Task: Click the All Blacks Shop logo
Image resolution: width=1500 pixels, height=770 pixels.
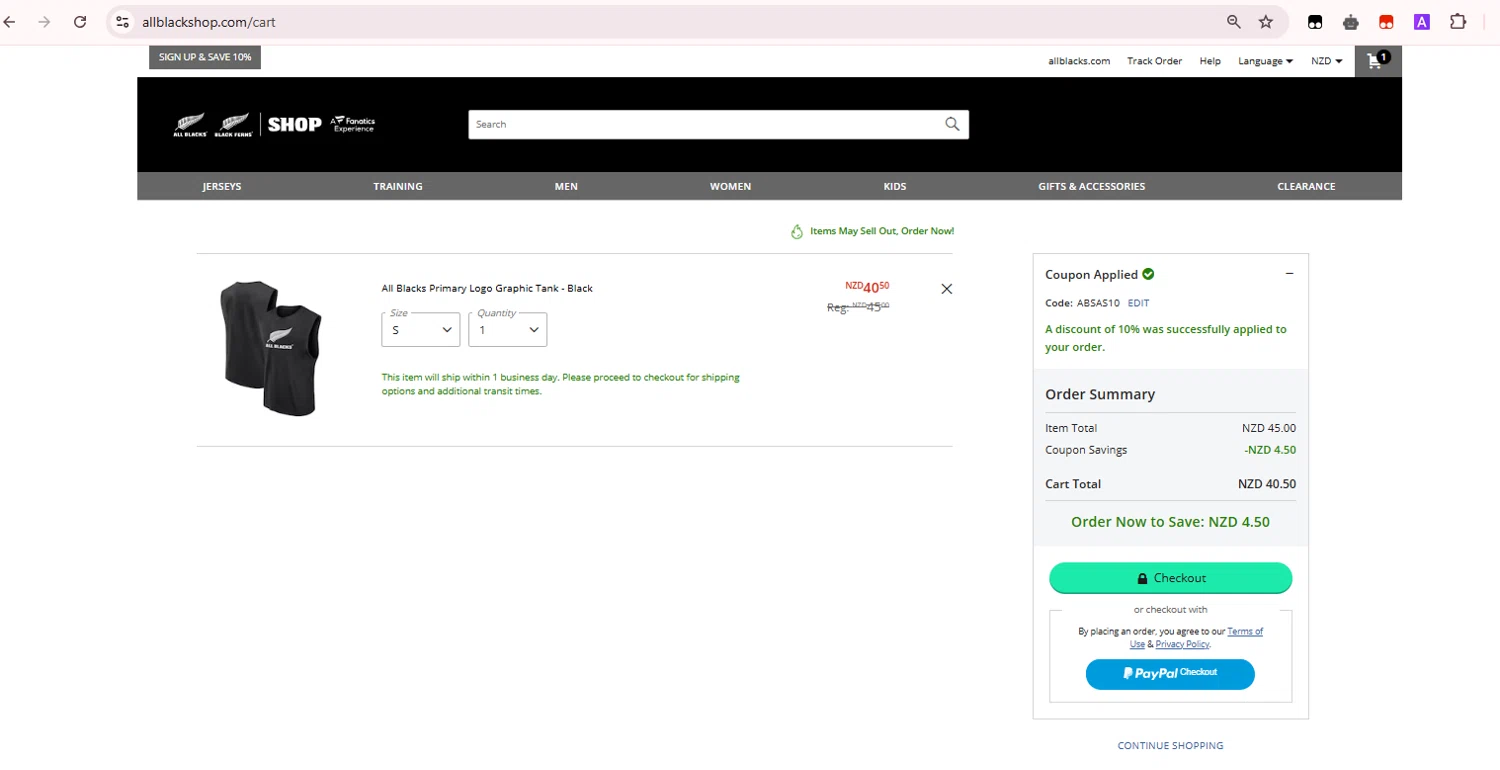Action: (274, 124)
